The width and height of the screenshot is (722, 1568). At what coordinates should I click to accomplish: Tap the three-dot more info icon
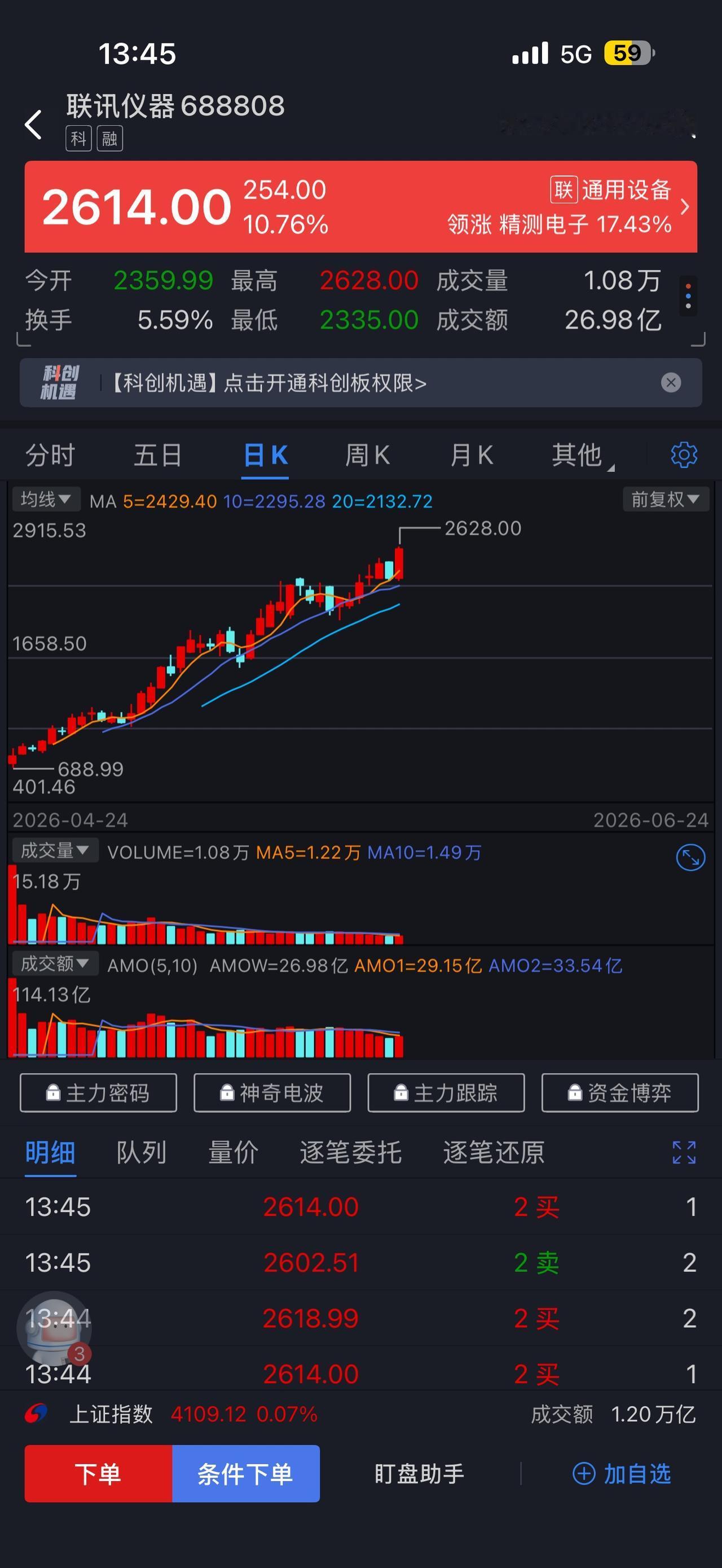688,296
